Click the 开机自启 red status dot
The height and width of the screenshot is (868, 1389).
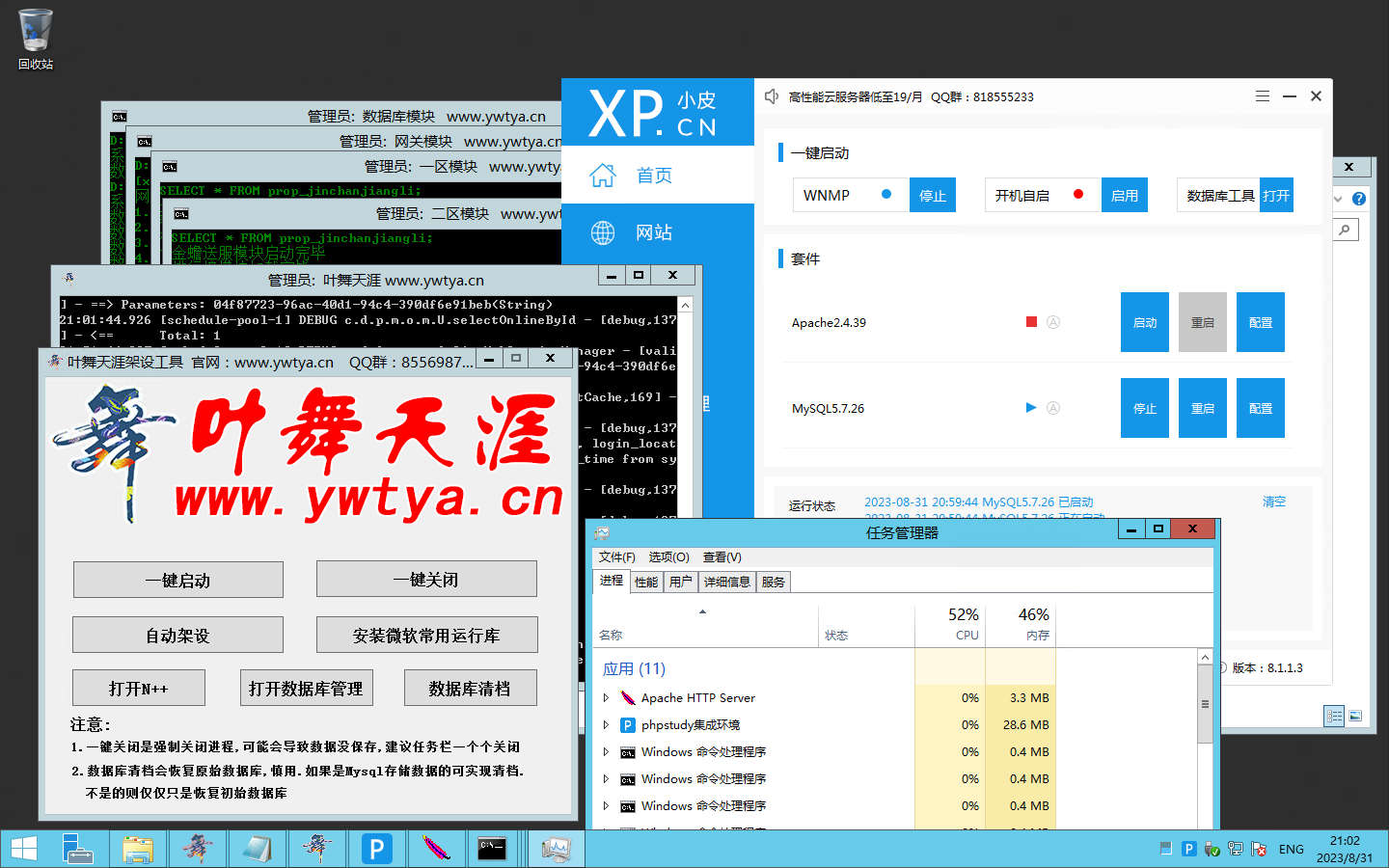(x=1078, y=194)
